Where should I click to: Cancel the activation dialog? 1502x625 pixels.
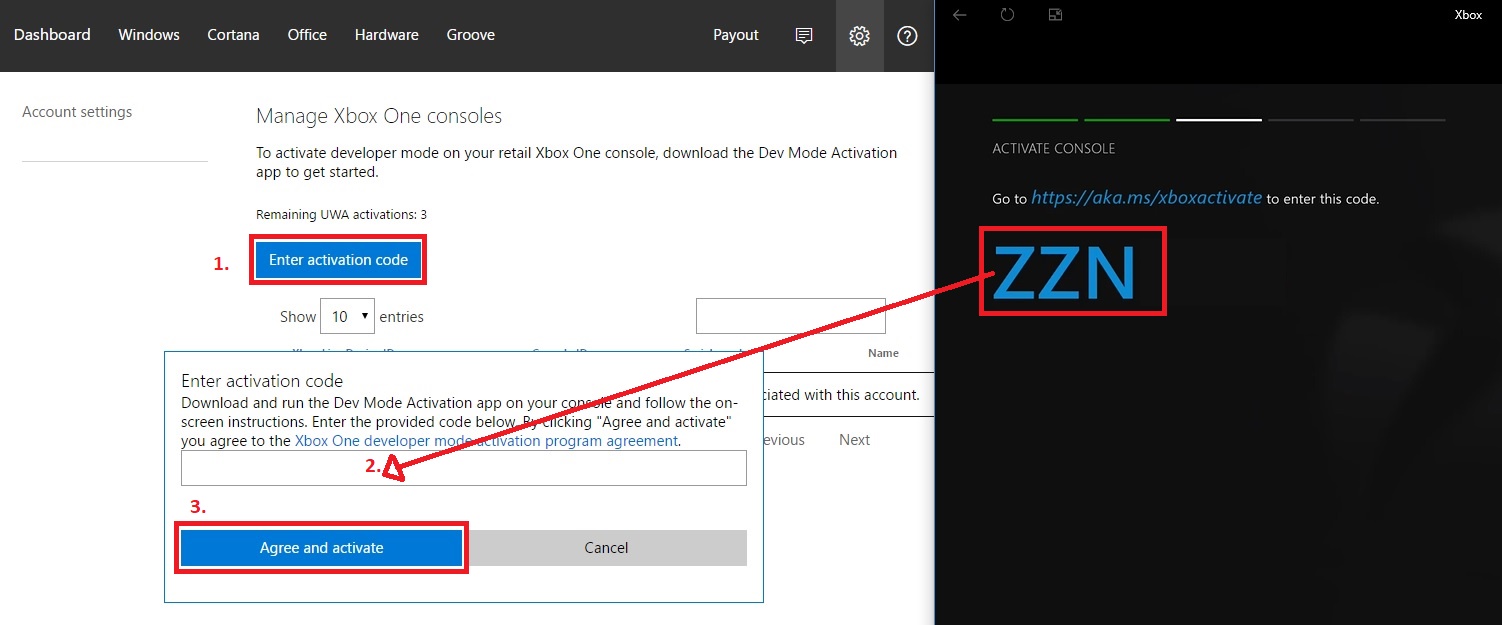coord(606,547)
